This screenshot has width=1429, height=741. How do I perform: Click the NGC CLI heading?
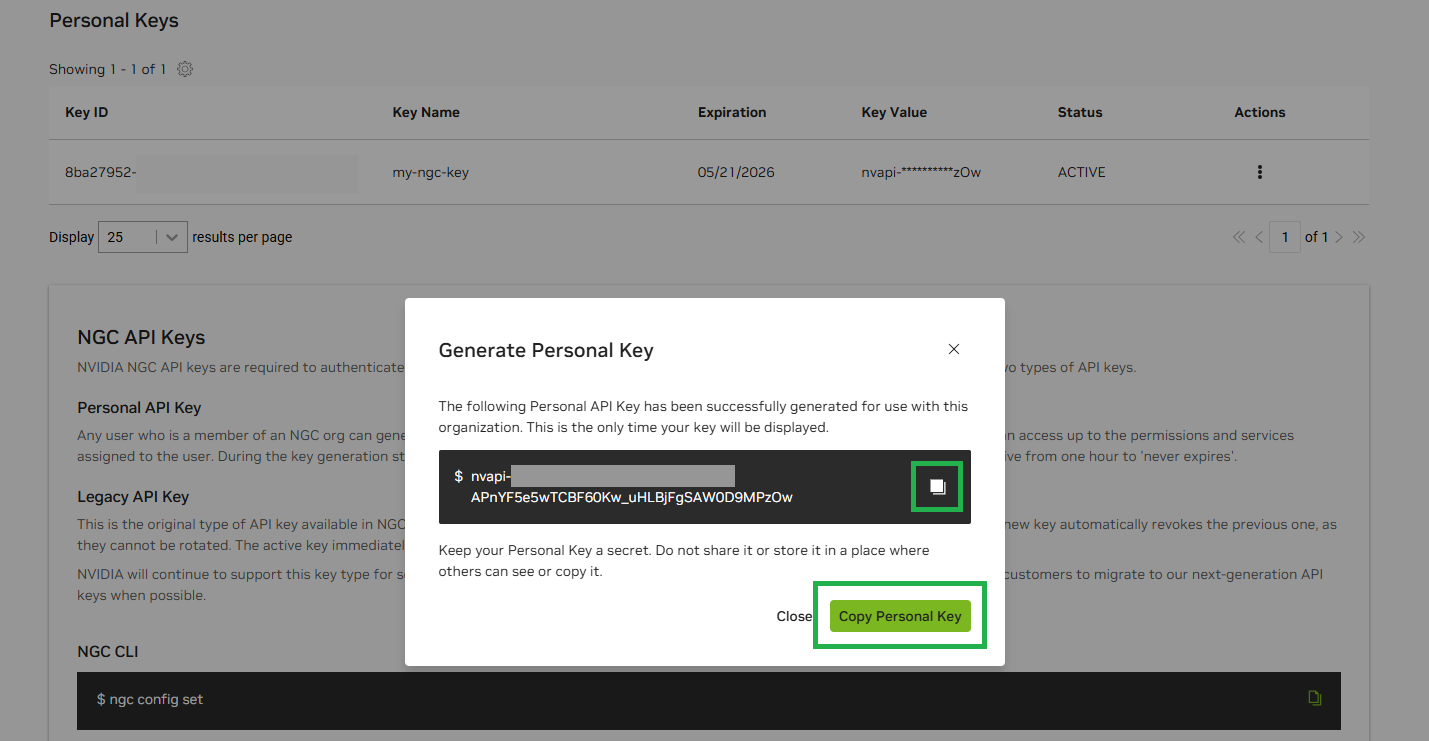(x=108, y=652)
